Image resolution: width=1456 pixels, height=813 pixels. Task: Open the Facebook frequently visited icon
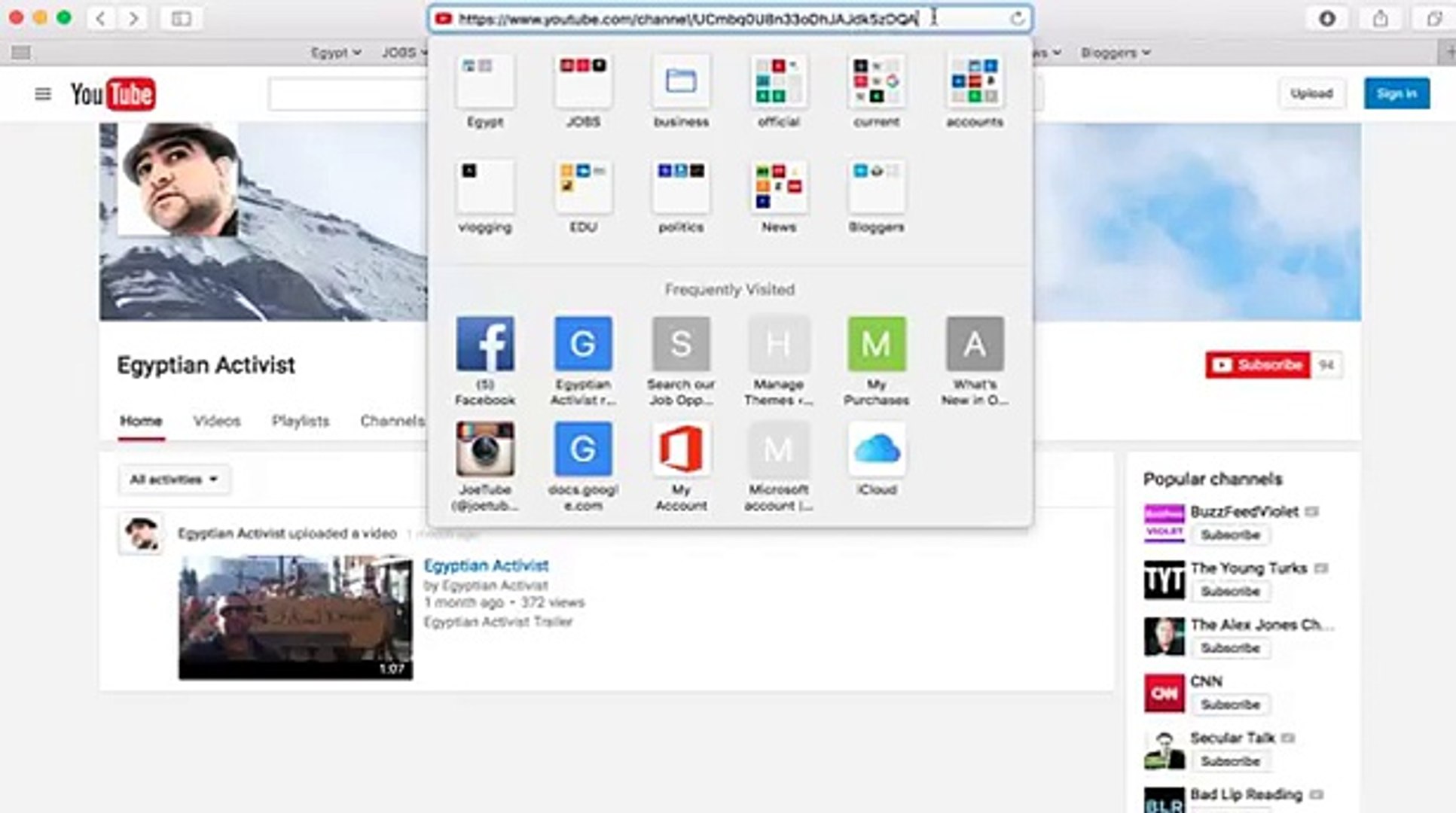(485, 344)
